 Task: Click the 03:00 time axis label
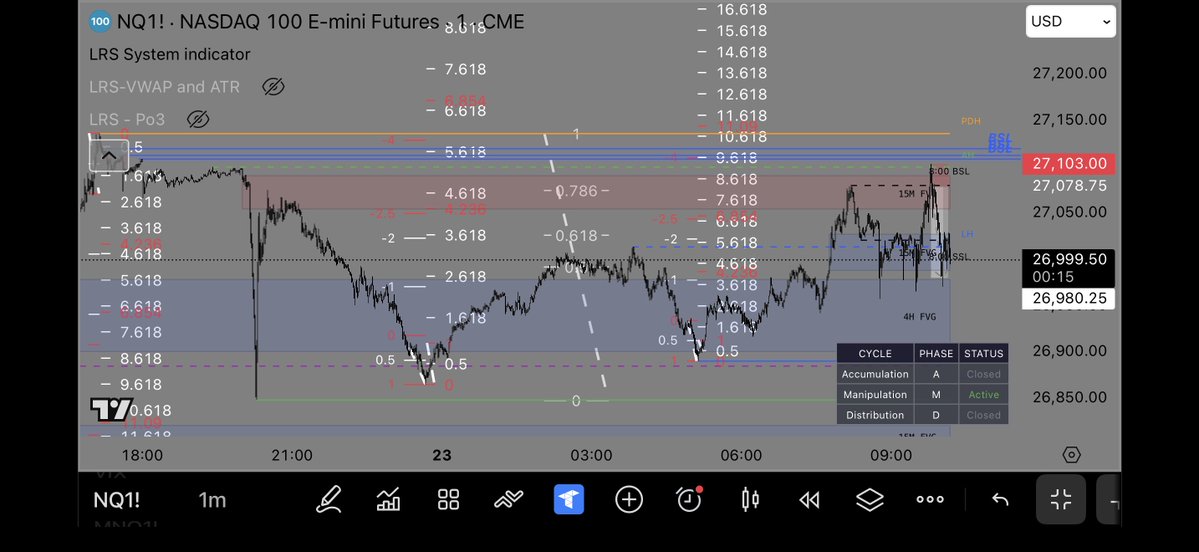tap(591, 456)
